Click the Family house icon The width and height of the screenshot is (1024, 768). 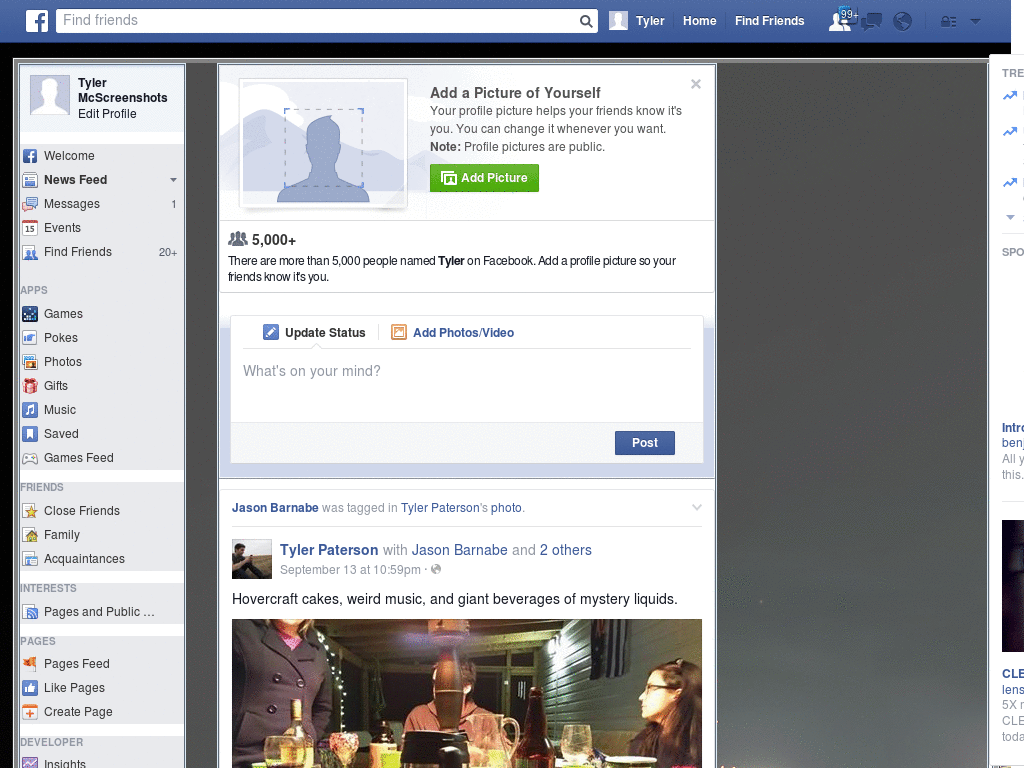(x=30, y=536)
